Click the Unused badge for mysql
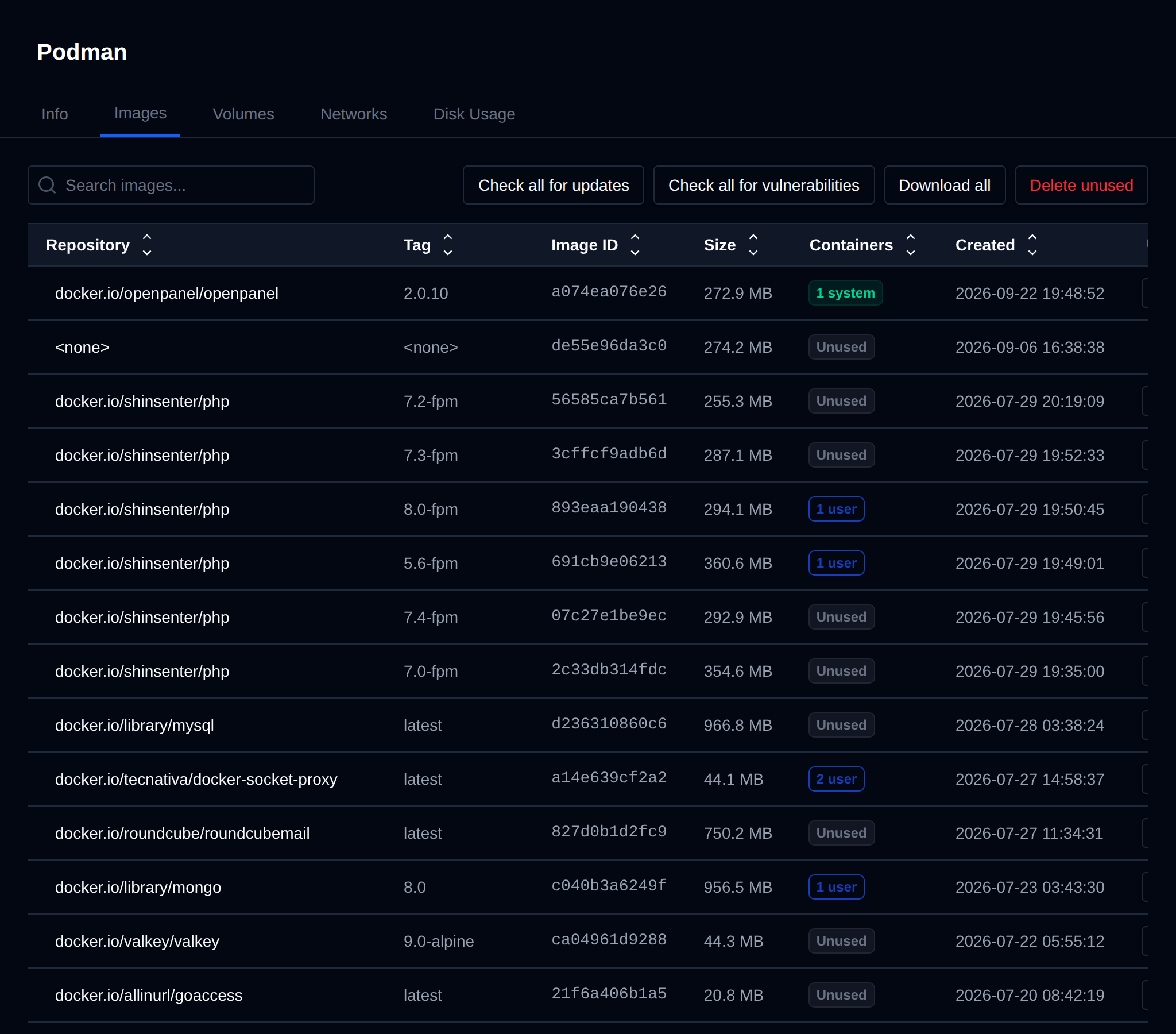Screen dimensions: 1176x1034 [x=841, y=725]
